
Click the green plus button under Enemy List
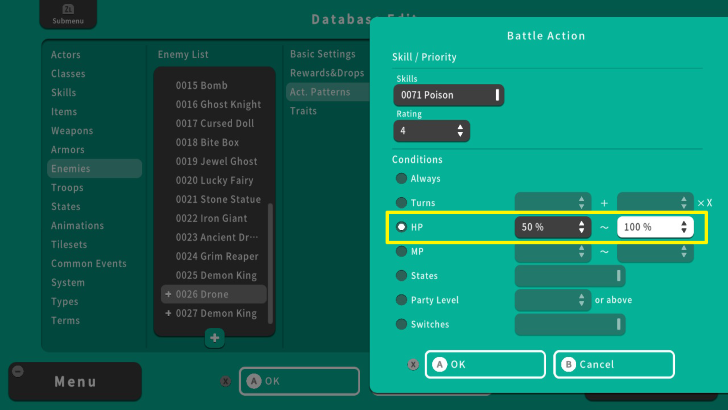coord(214,338)
